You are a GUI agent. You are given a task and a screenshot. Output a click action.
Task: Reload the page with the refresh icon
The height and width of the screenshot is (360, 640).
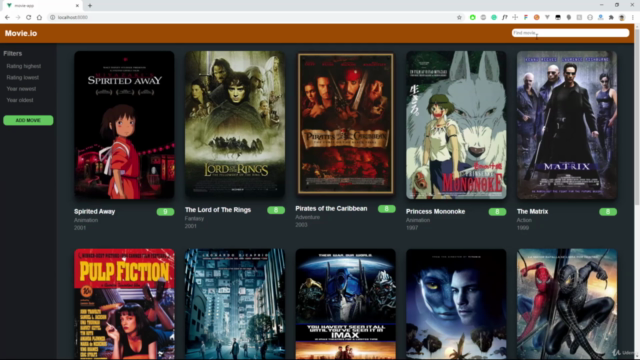pos(29,17)
